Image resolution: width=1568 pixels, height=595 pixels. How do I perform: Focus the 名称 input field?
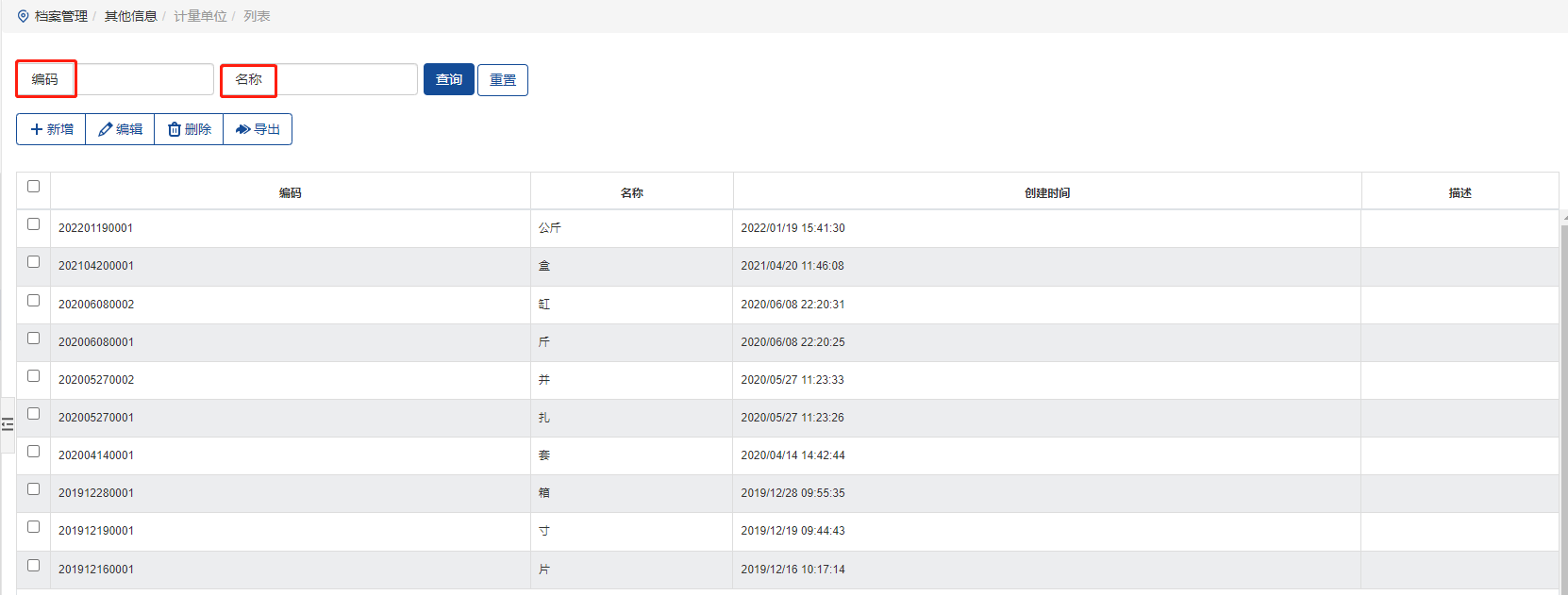(346, 79)
